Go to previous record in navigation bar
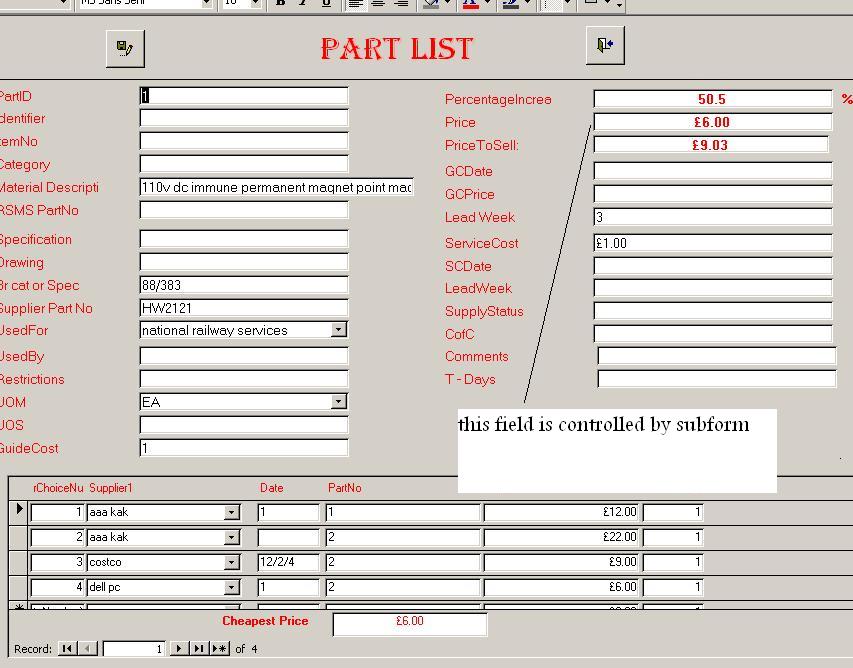This screenshot has height=668, width=853. 88,648
